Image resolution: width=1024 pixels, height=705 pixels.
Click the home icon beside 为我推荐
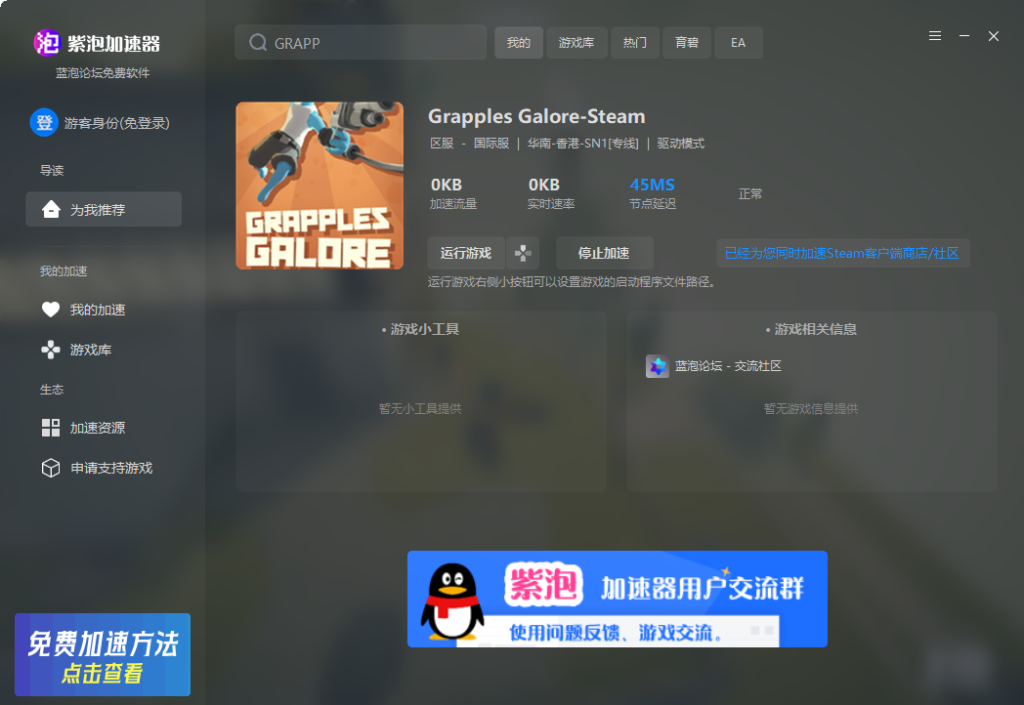pyautogui.click(x=51, y=209)
